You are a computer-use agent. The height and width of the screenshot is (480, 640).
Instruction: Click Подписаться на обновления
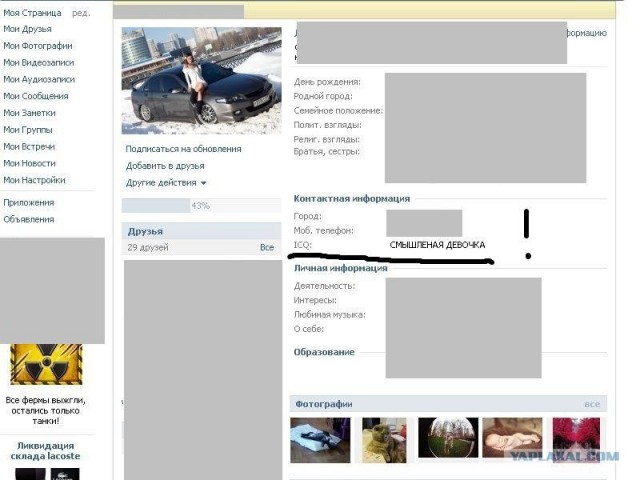183,149
